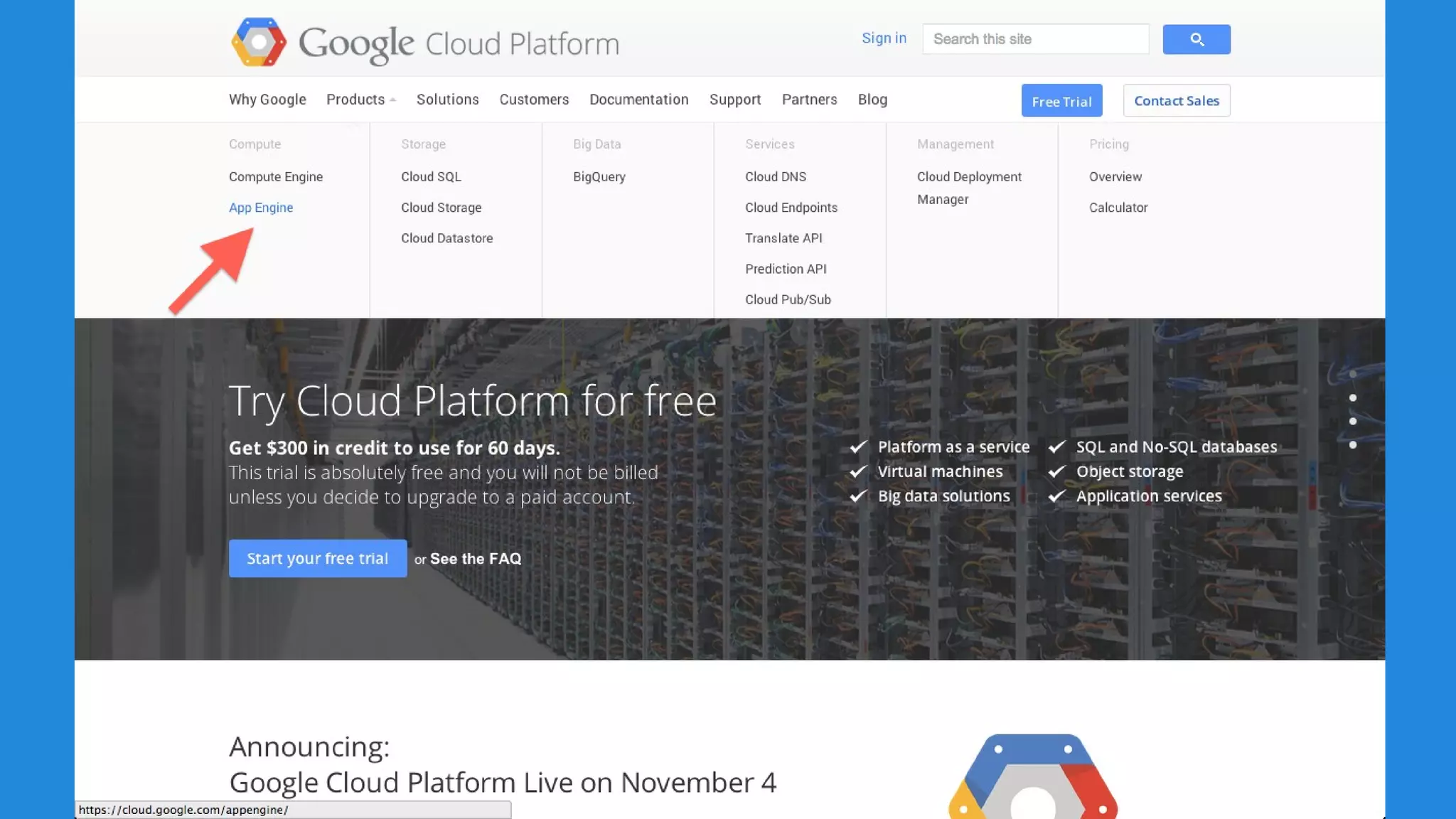Open the pricing Calculator link
This screenshot has width=1456, height=819.
[1118, 208]
